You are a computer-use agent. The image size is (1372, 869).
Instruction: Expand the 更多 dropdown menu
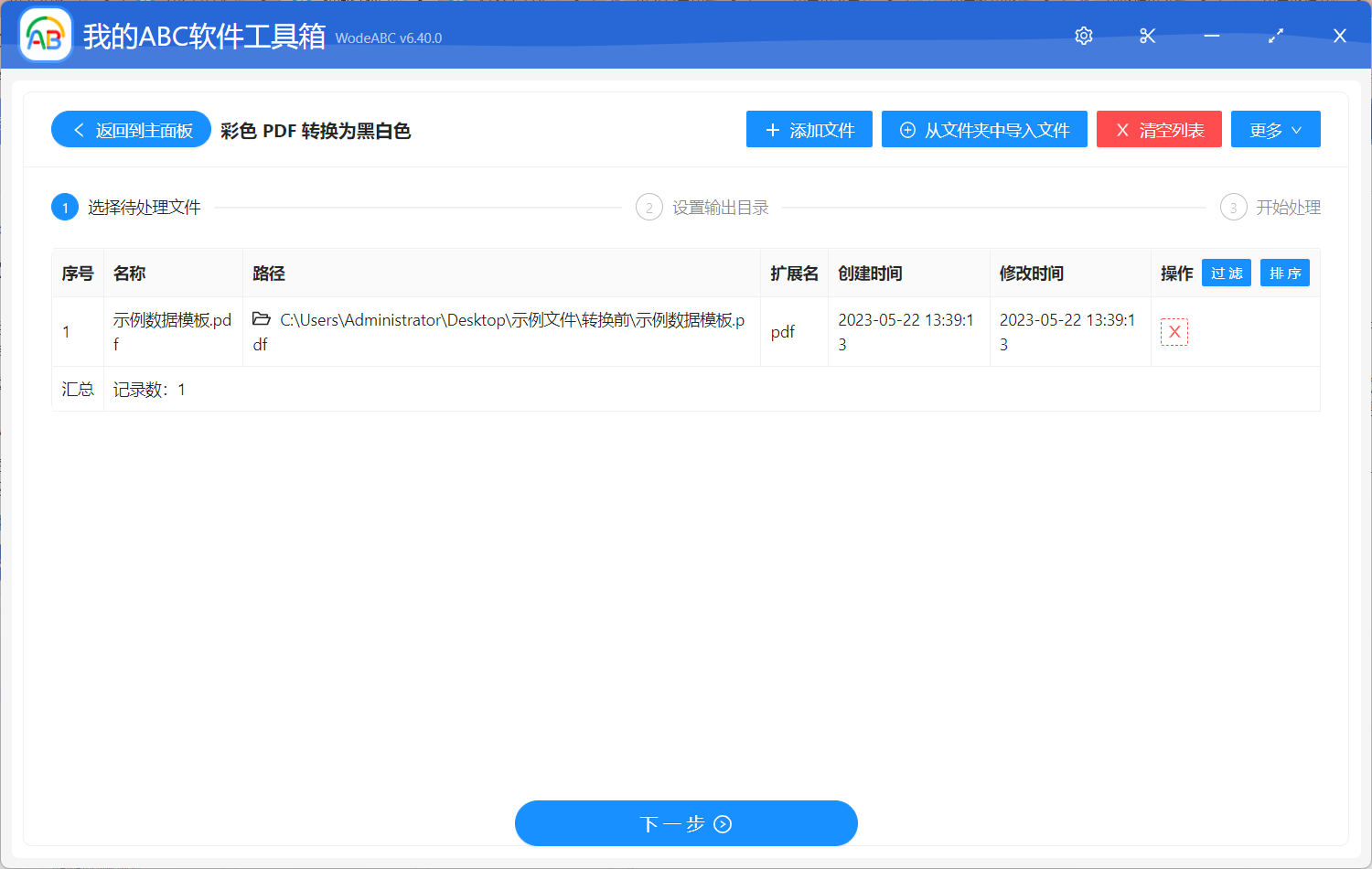coord(1275,129)
